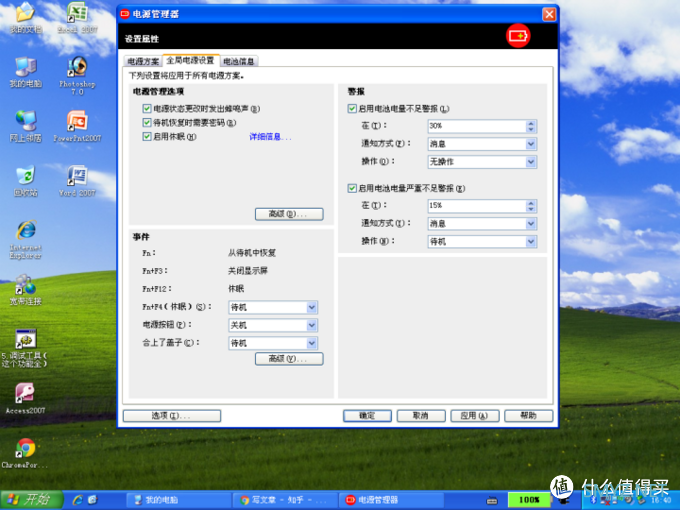This screenshot has height=510, width=680.
Task: Decrease the 30% low battery level
Action: tap(531, 129)
